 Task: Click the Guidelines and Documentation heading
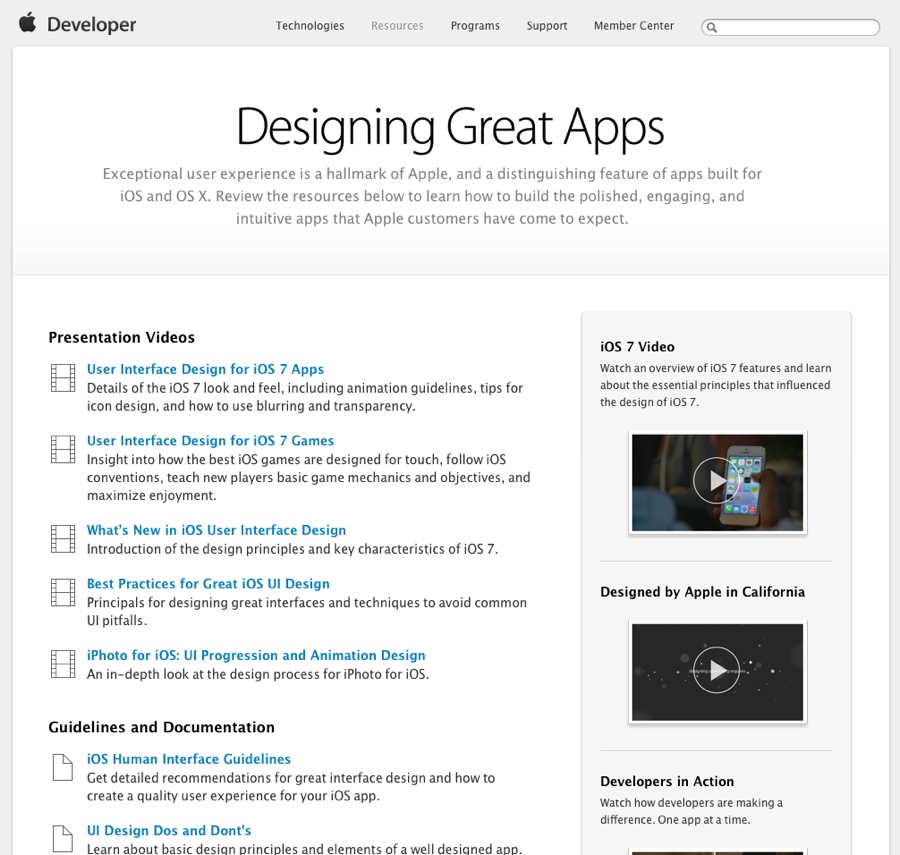161,727
